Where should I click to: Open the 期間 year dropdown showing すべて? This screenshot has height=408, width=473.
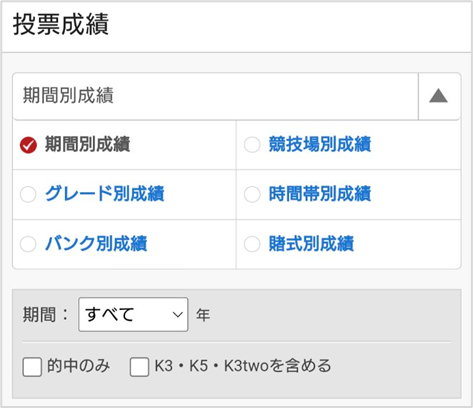[133, 314]
